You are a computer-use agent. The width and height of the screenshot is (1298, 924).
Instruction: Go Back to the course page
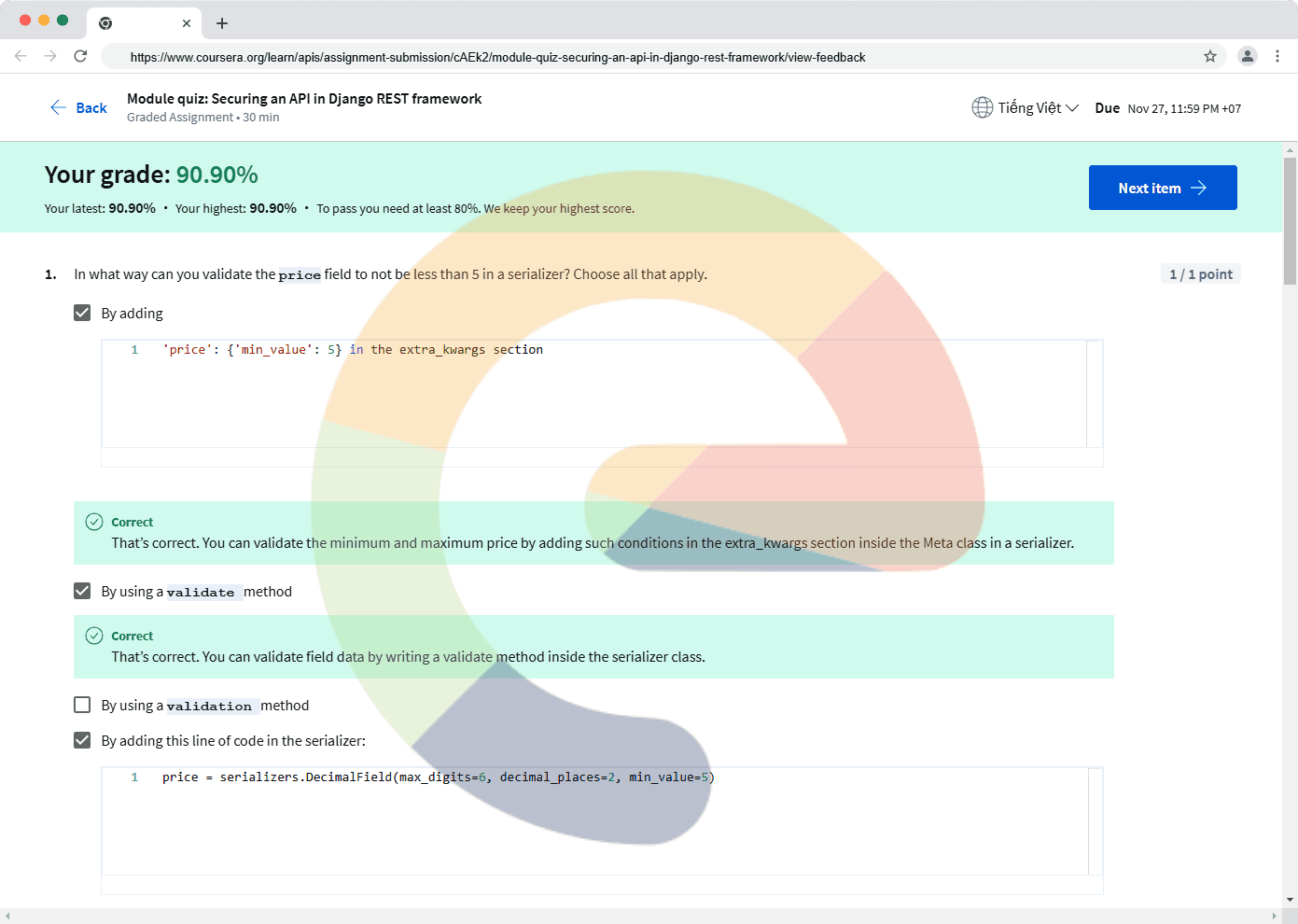pyautogui.click(x=78, y=107)
